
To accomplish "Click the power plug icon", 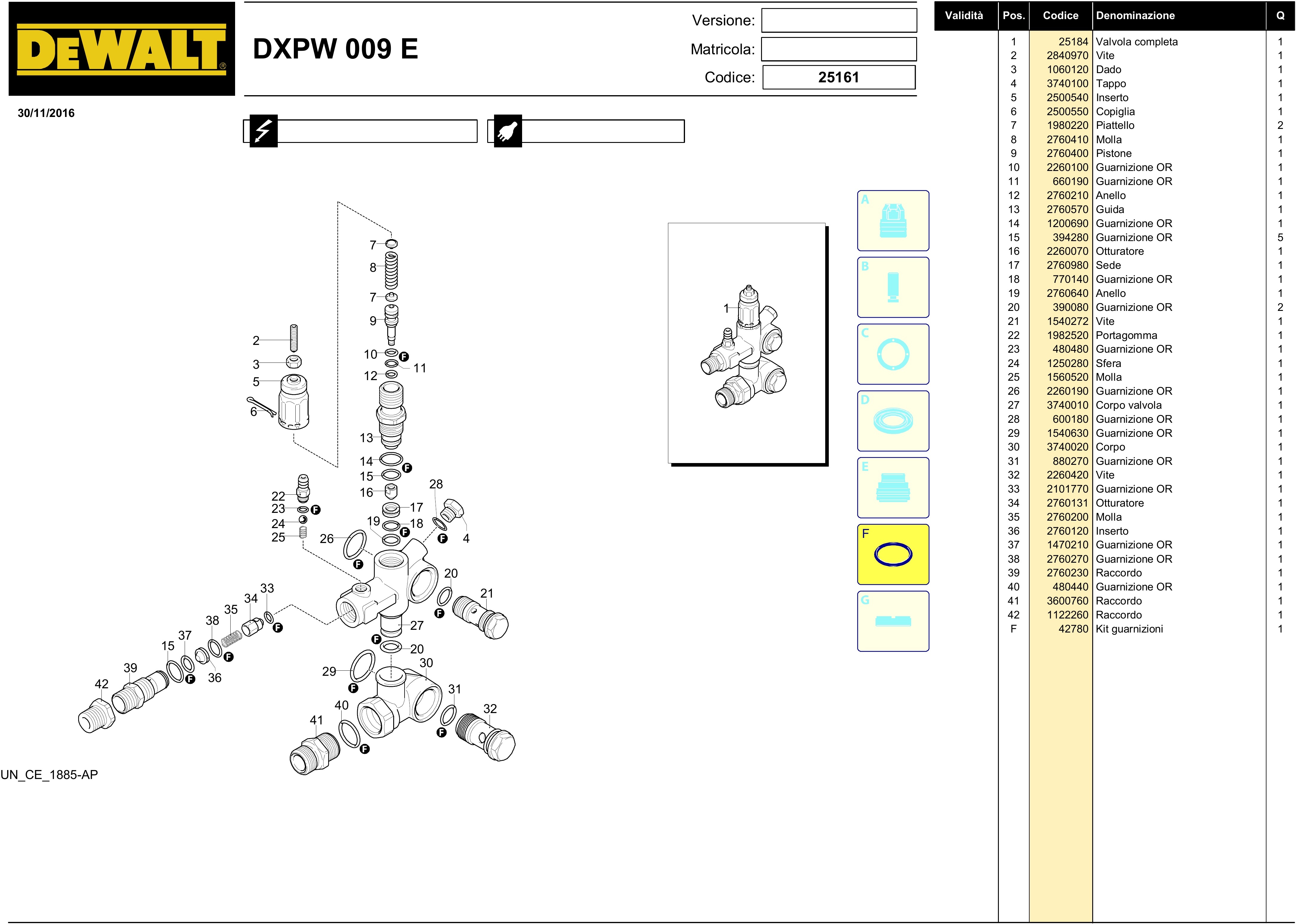I will 507,132.
